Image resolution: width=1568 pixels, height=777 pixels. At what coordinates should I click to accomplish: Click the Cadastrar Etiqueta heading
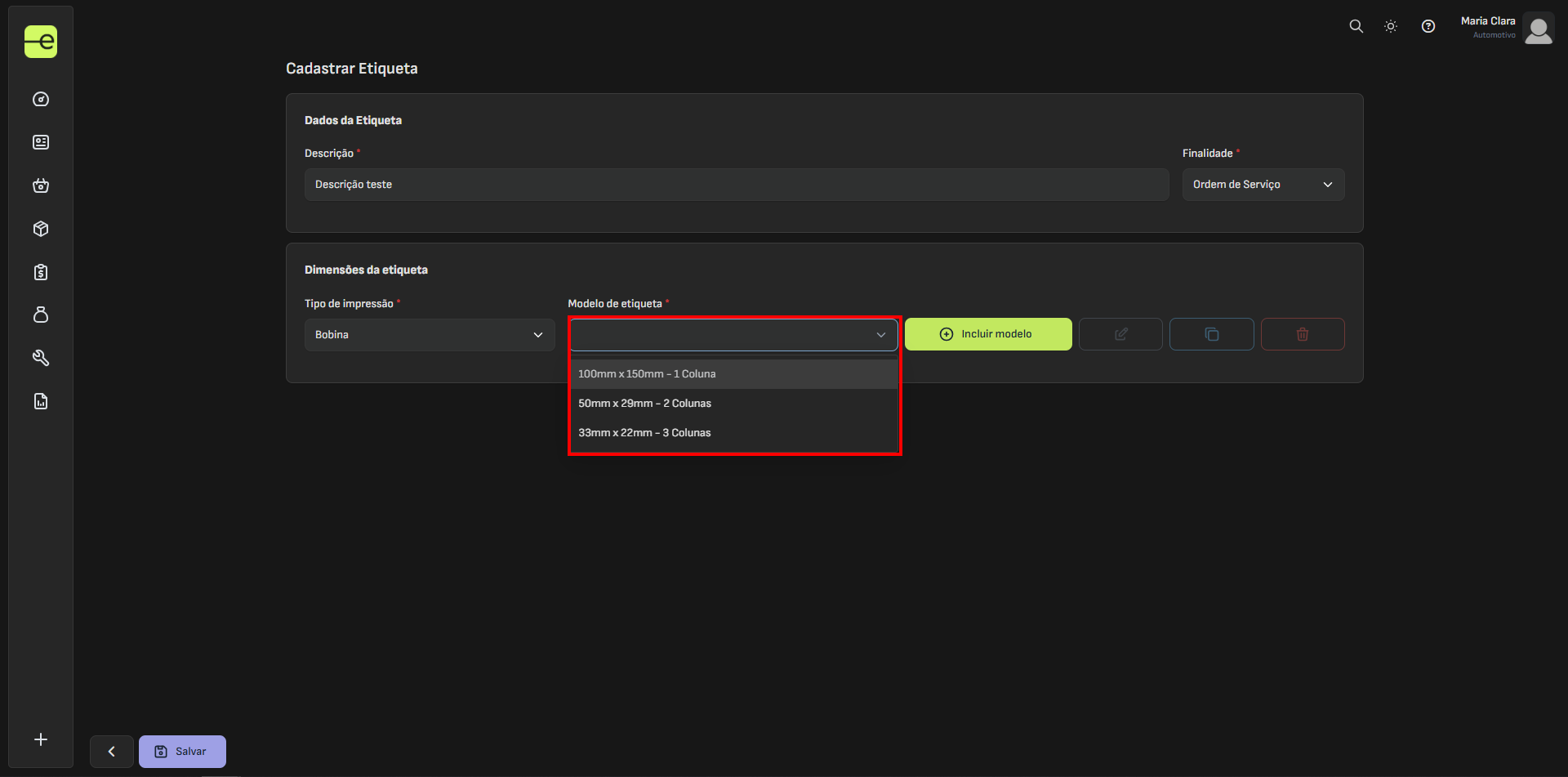tap(352, 69)
